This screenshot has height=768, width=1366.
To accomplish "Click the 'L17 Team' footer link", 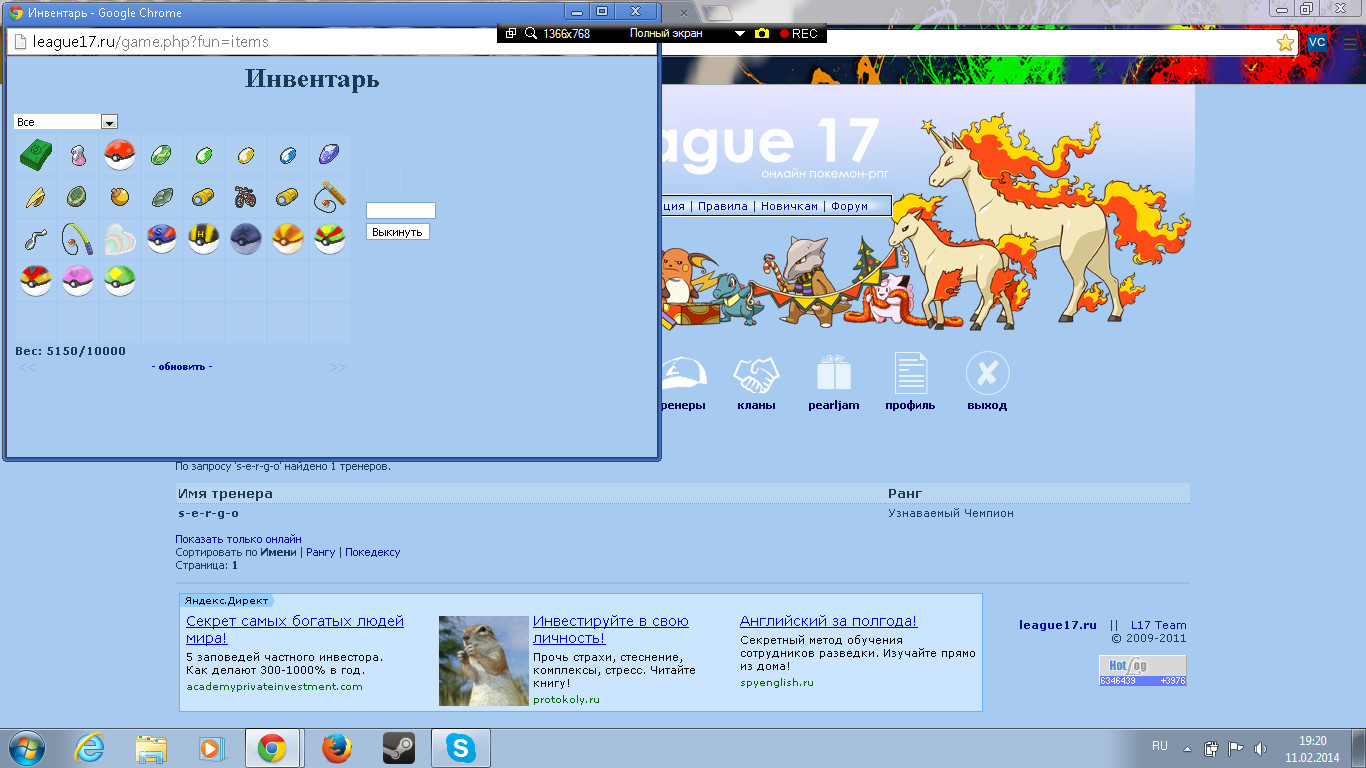I will 1159,625.
